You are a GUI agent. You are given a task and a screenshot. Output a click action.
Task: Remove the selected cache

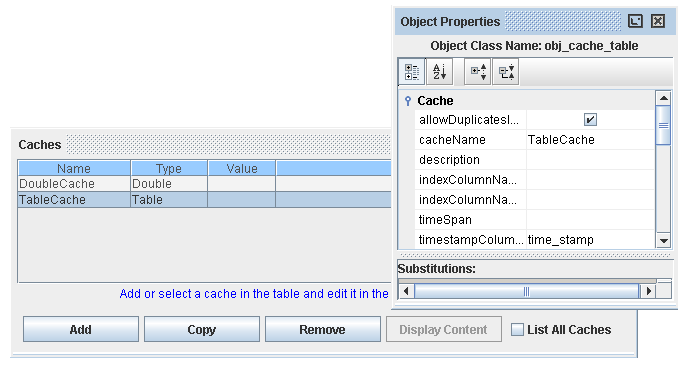pos(322,330)
